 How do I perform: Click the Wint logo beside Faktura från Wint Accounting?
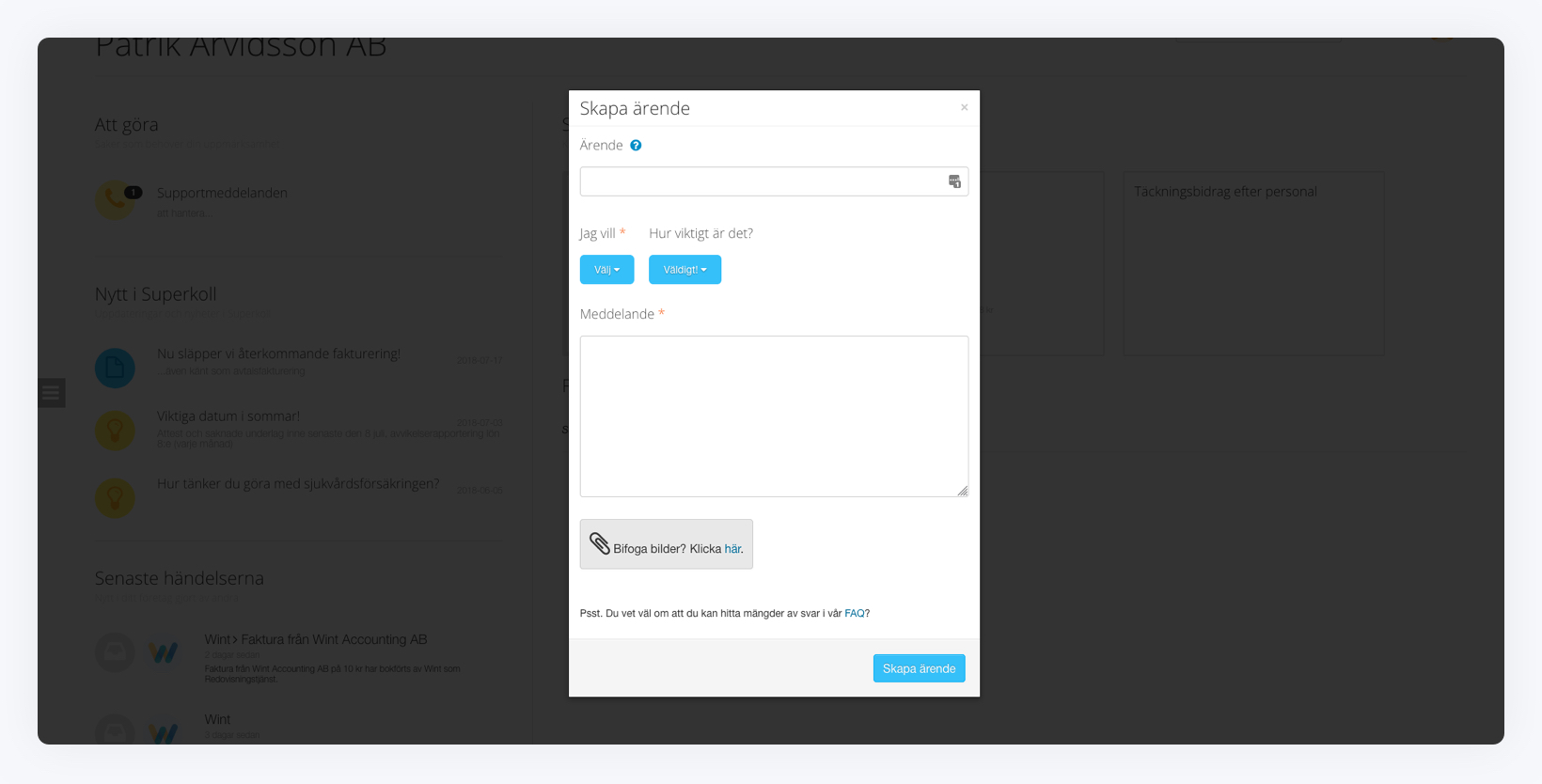[x=164, y=652]
